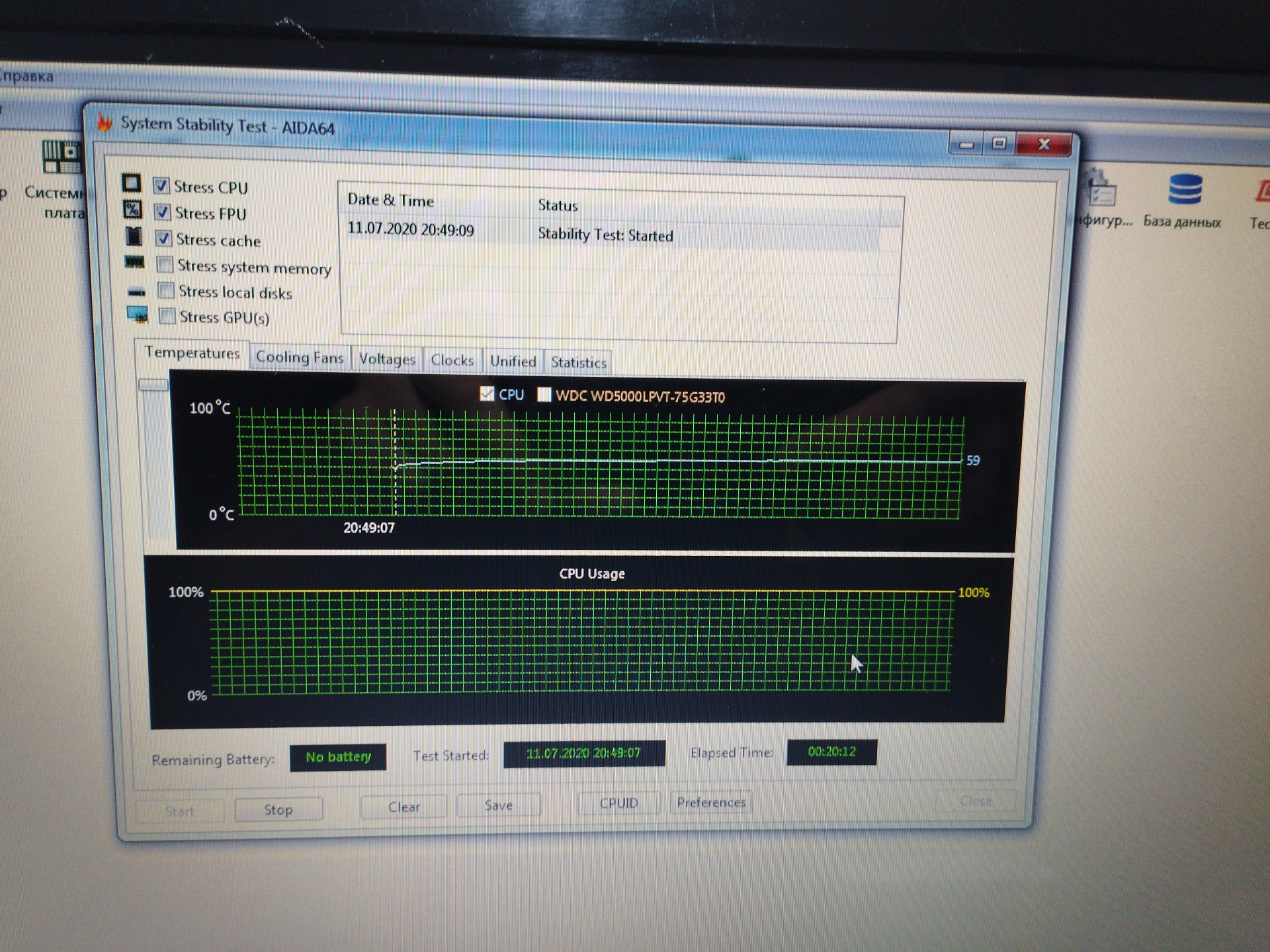1270x952 pixels.
Task: Click the AIDA64 flame icon in title bar
Action: (x=104, y=122)
